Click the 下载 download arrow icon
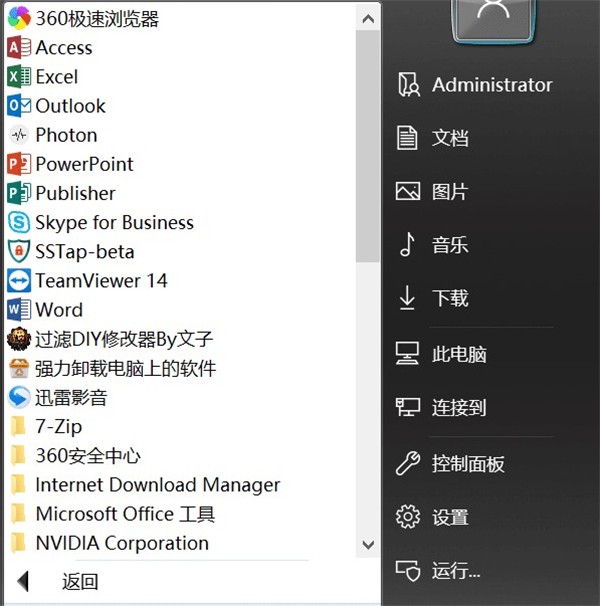This screenshot has height=606, width=600. click(407, 298)
